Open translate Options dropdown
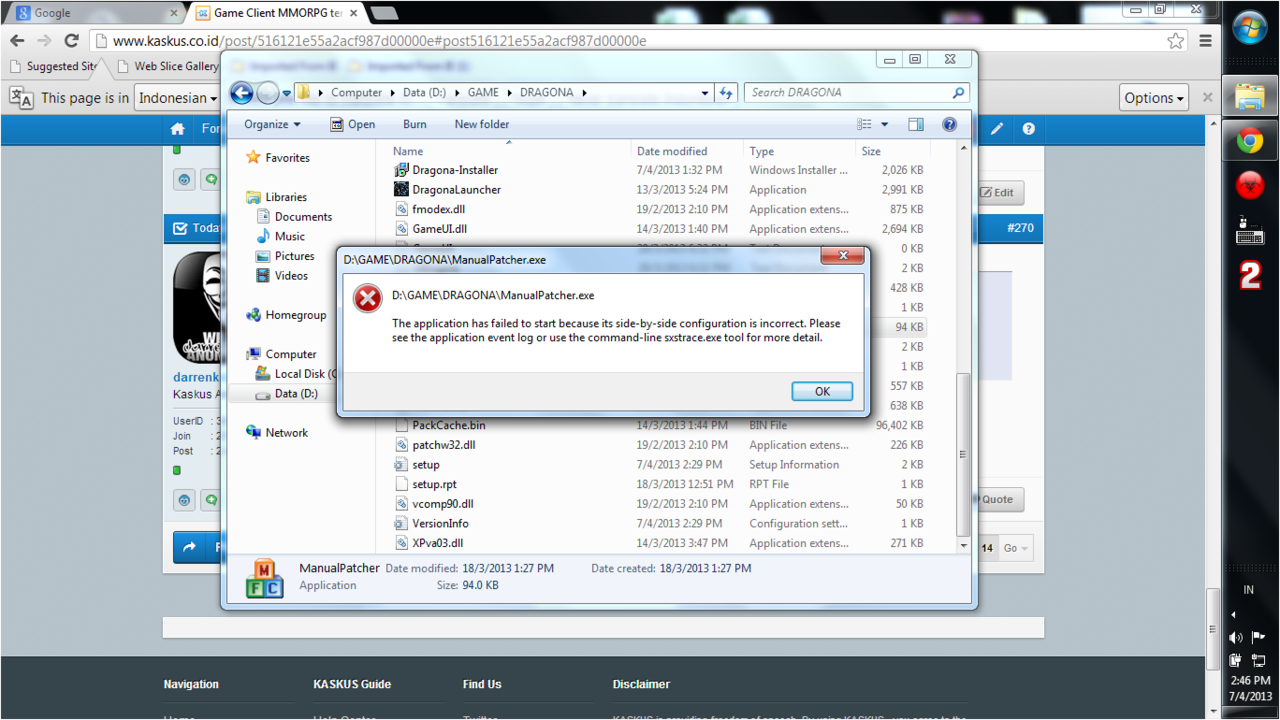This screenshot has width=1280, height=720. tap(1154, 98)
